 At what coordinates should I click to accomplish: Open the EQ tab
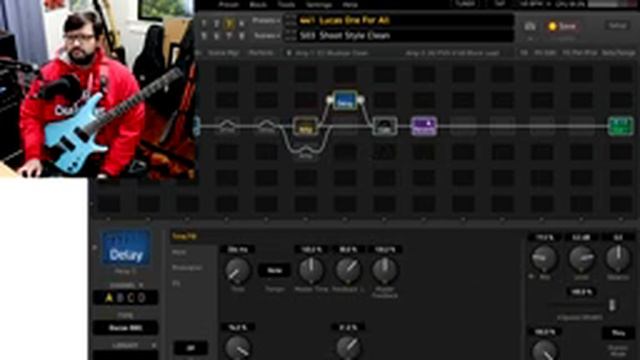(x=176, y=283)
